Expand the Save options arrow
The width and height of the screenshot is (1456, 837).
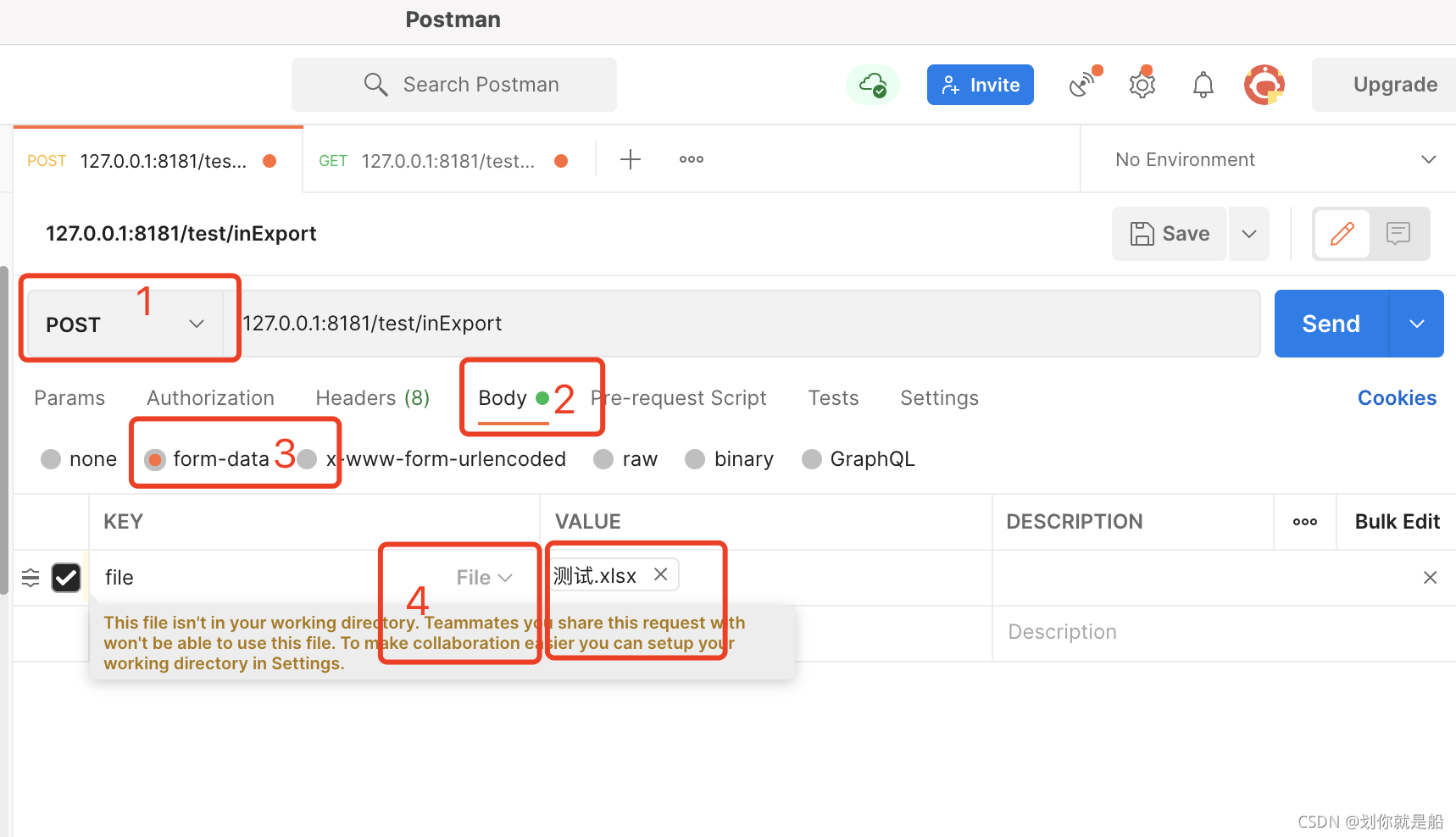(x=1249, y=234)
